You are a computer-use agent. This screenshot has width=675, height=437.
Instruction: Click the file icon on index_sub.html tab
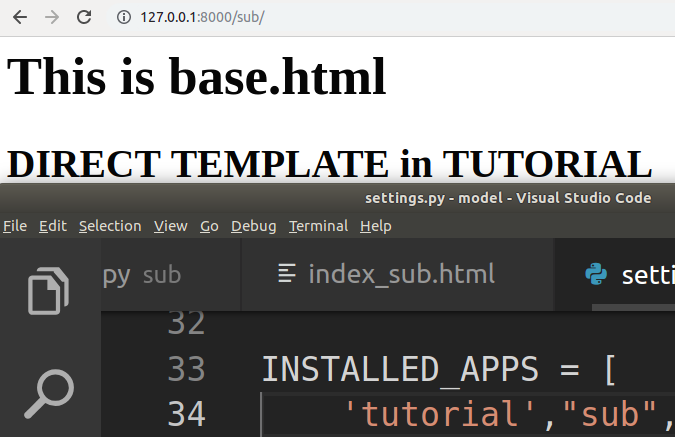coord(287,273)
